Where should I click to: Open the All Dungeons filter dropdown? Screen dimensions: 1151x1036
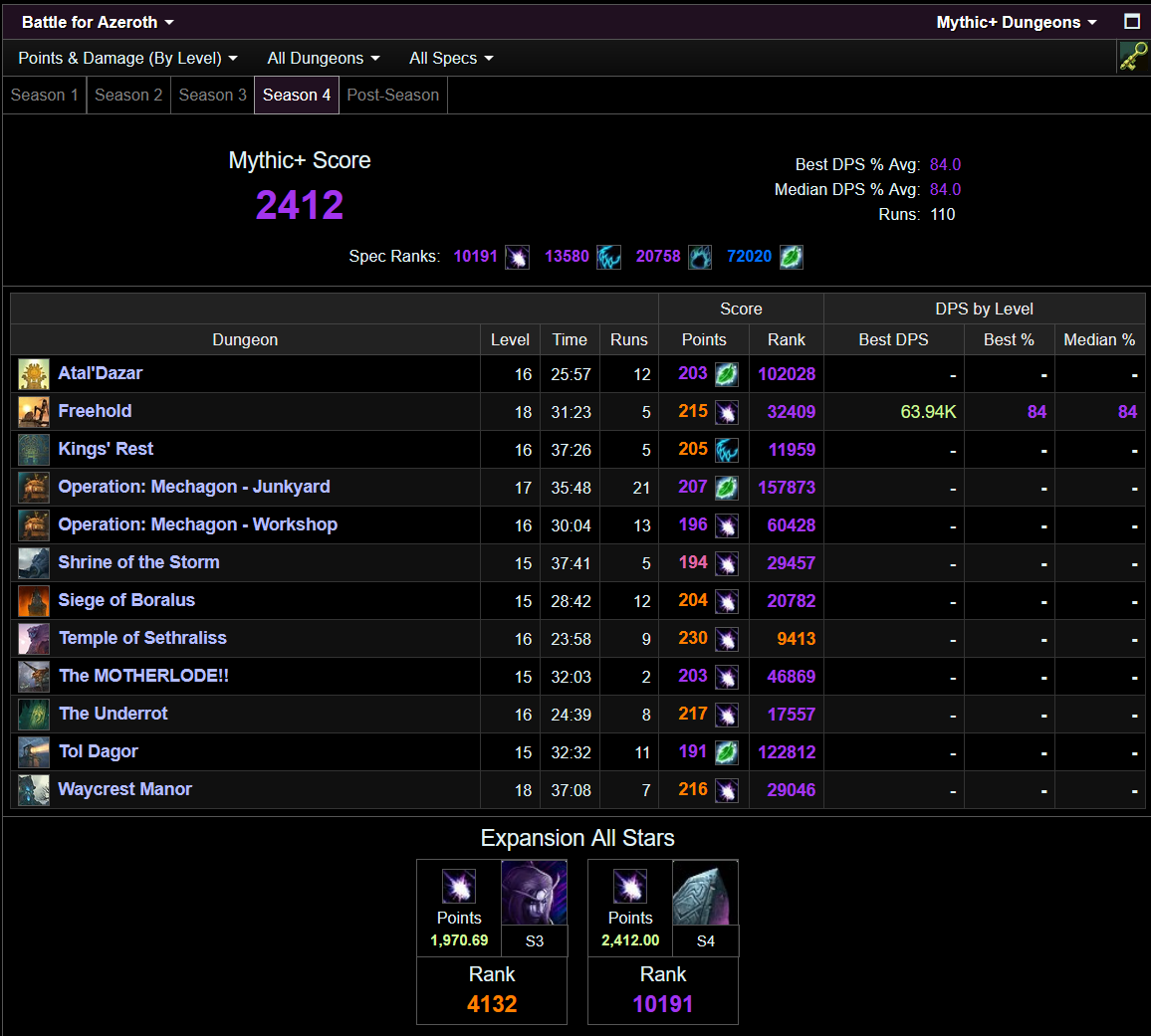323,58
